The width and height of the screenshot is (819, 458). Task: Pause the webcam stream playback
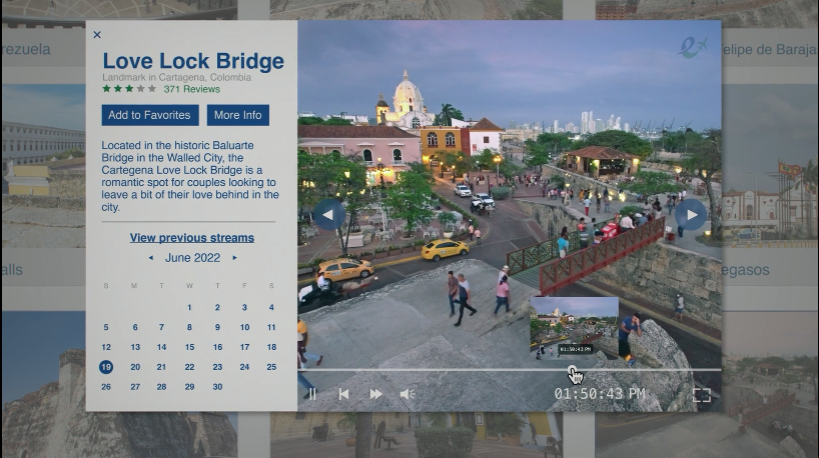(x=311, y=394)
